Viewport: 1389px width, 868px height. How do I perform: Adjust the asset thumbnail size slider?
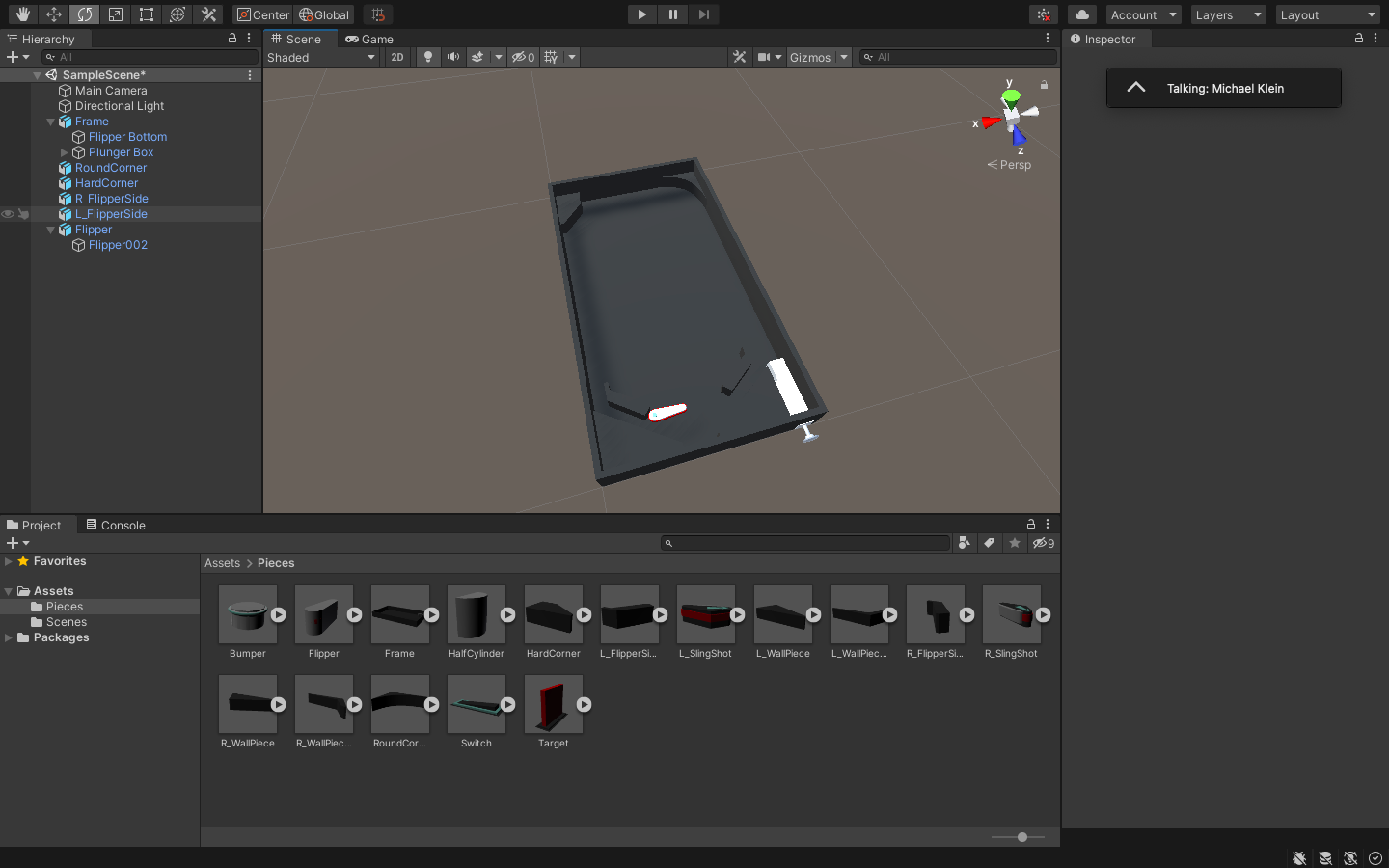pos(1022,837)
